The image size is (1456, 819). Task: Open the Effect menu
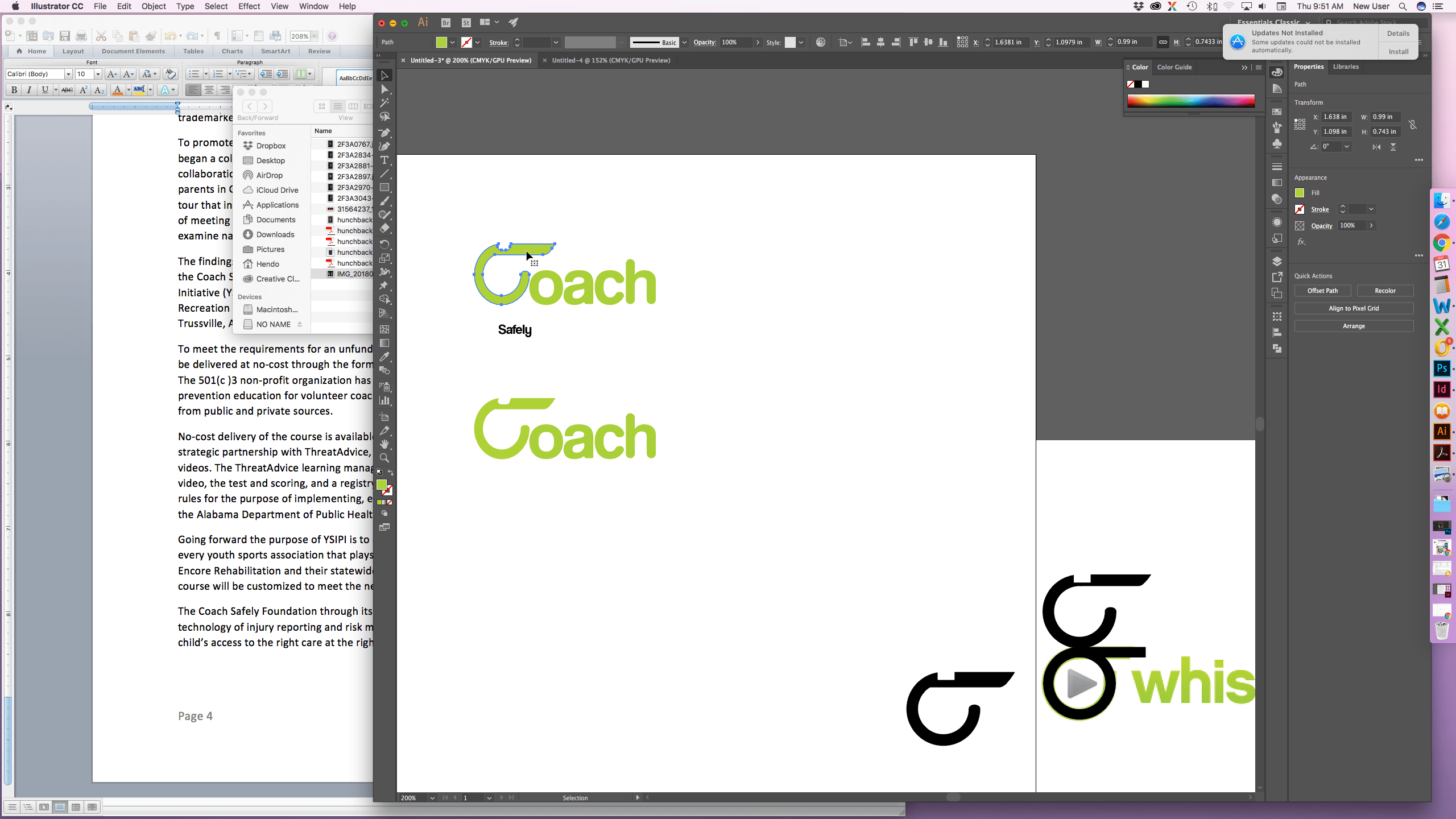point(249,6)
